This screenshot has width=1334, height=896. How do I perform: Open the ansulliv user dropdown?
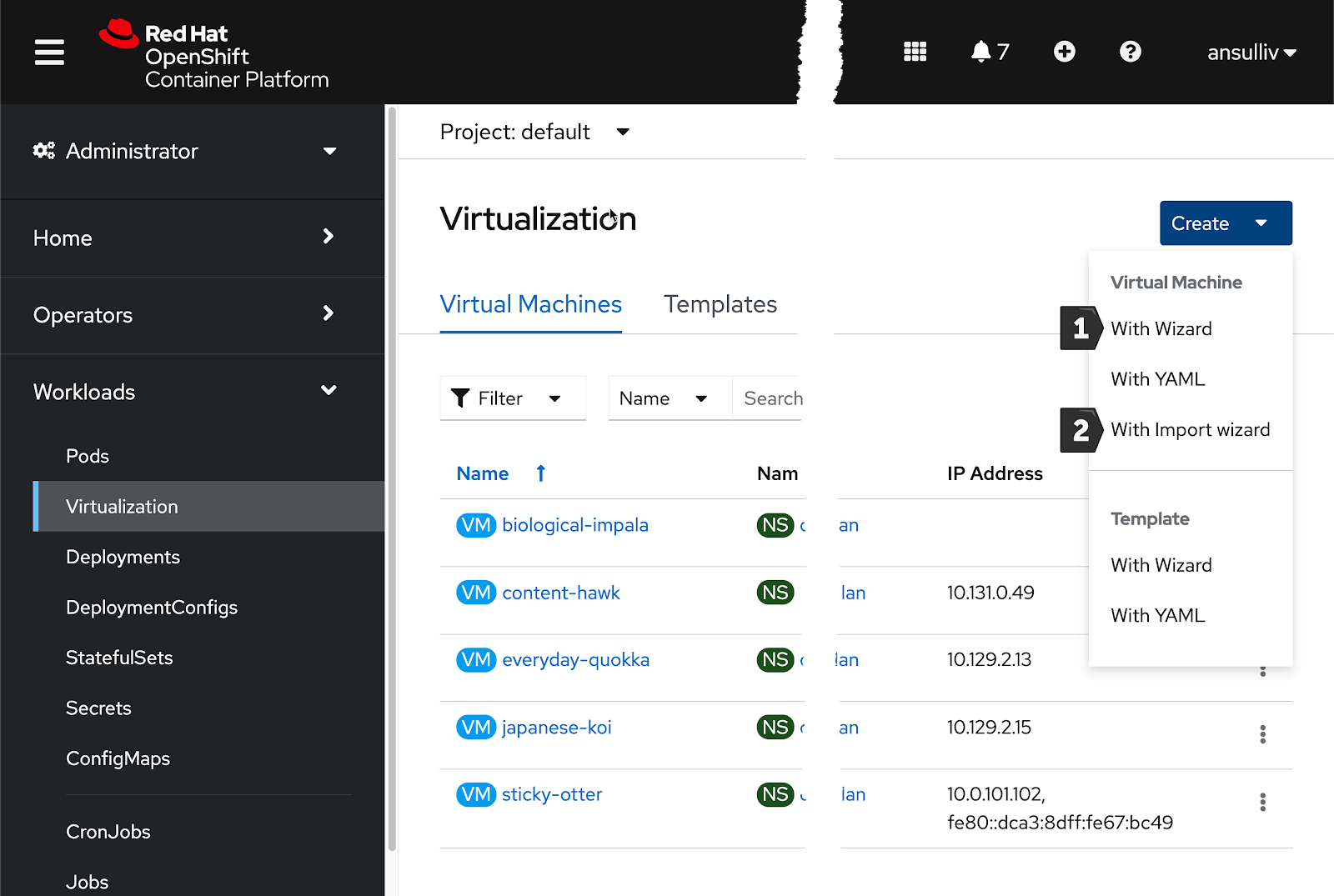click(1251, 53)
